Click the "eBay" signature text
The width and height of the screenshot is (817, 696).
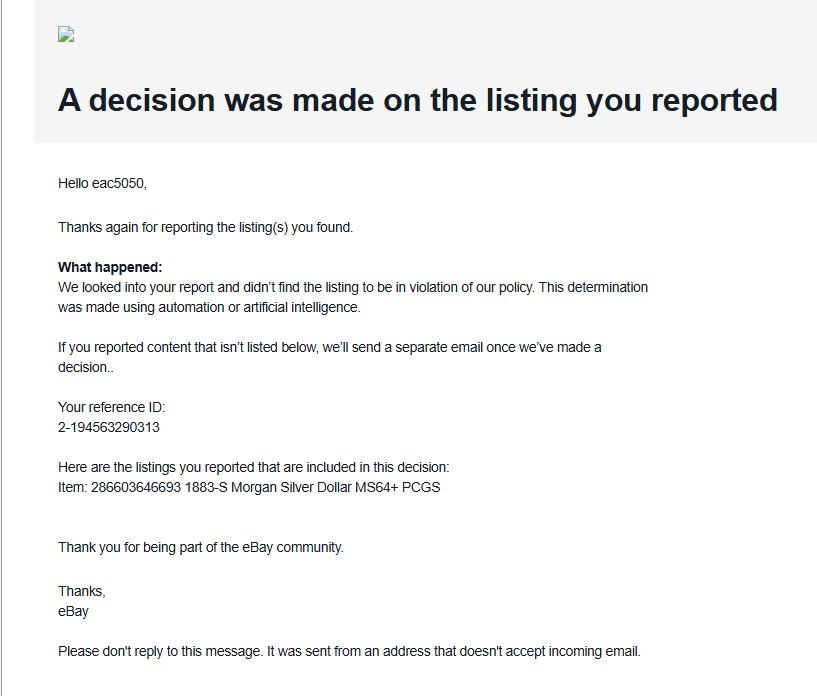pos(73,611)
